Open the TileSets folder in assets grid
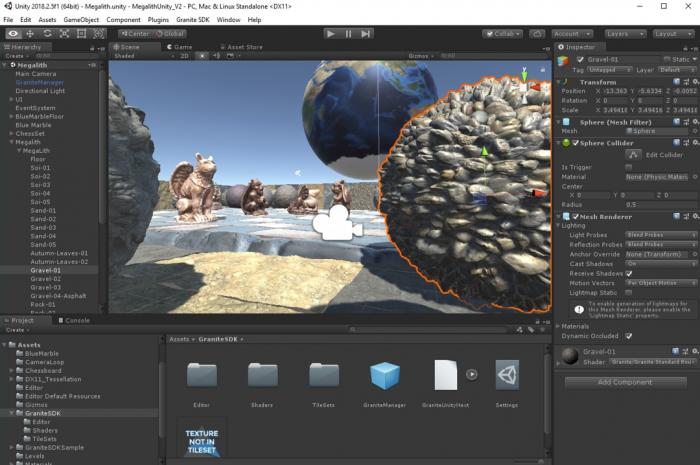Viewport: 700px width, 465px height. tap(324, 375)
